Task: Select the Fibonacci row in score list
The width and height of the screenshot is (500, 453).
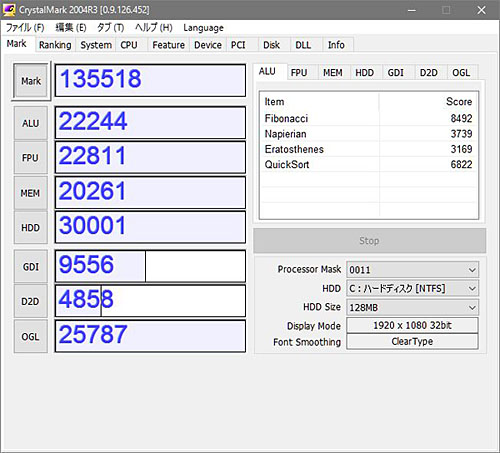Action: point(368,118)
